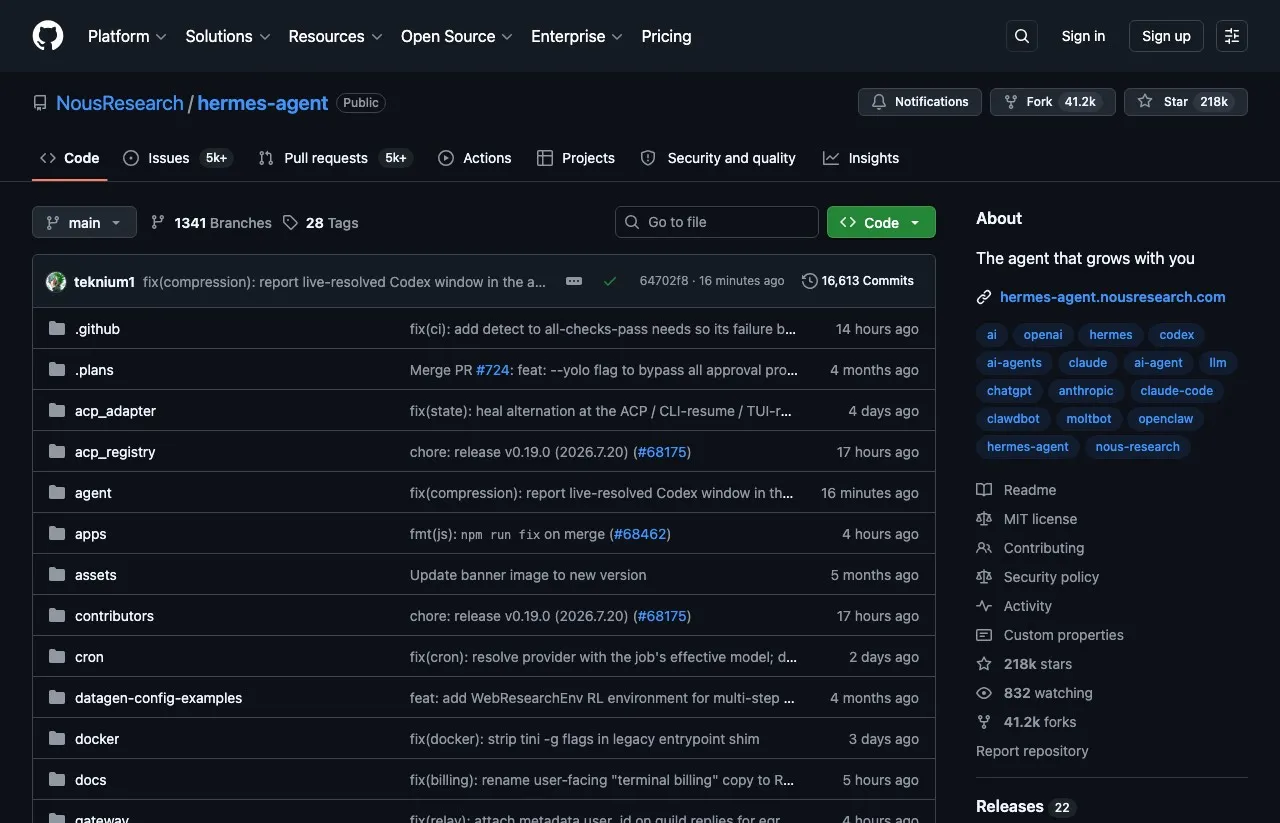Click folder icon for acp_adapter
Screen dimensions: 1280x823
click(57, 411)
